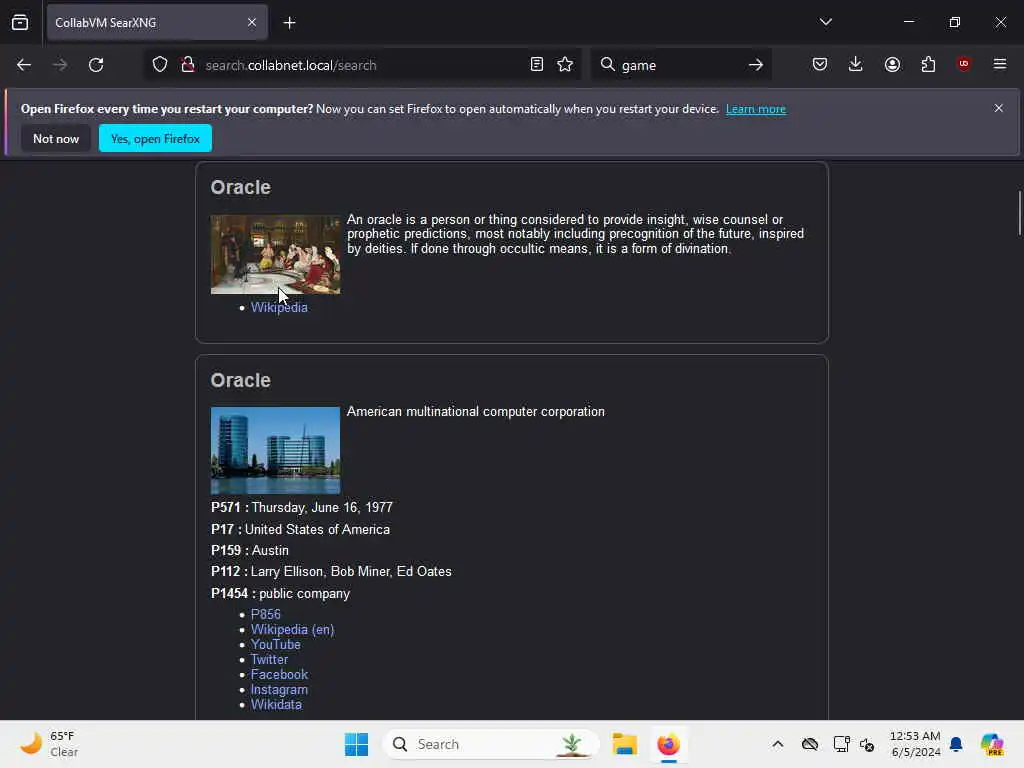Click the first Oracle heading
The width and height of the screenshot is (1024, 768).
(x=240, y=187)
